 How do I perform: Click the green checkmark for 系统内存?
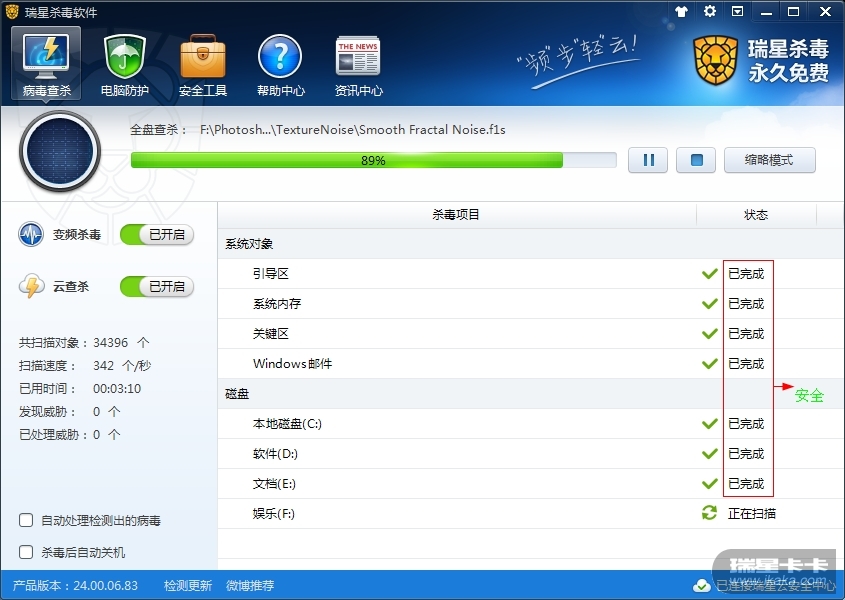click(710, 304)
